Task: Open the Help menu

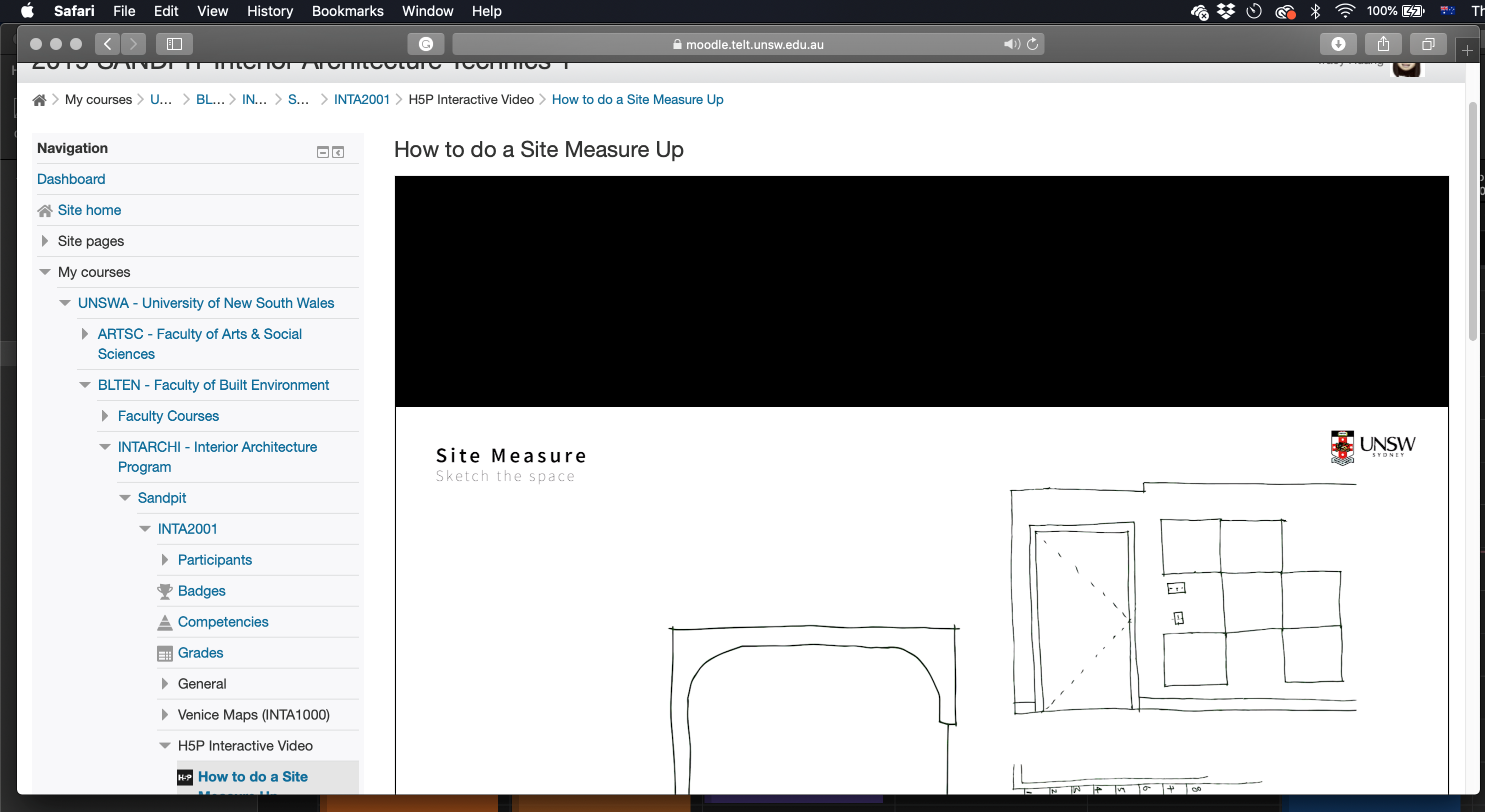Action: tap(486, 11)
